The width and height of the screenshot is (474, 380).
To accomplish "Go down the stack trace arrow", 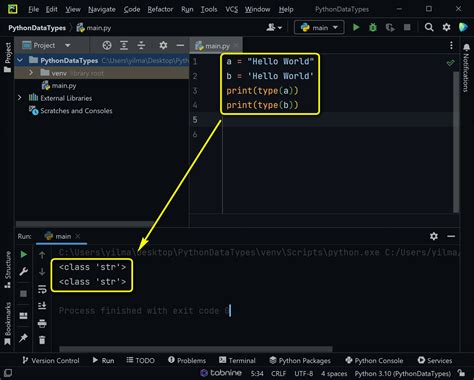I will coord(42,272).
